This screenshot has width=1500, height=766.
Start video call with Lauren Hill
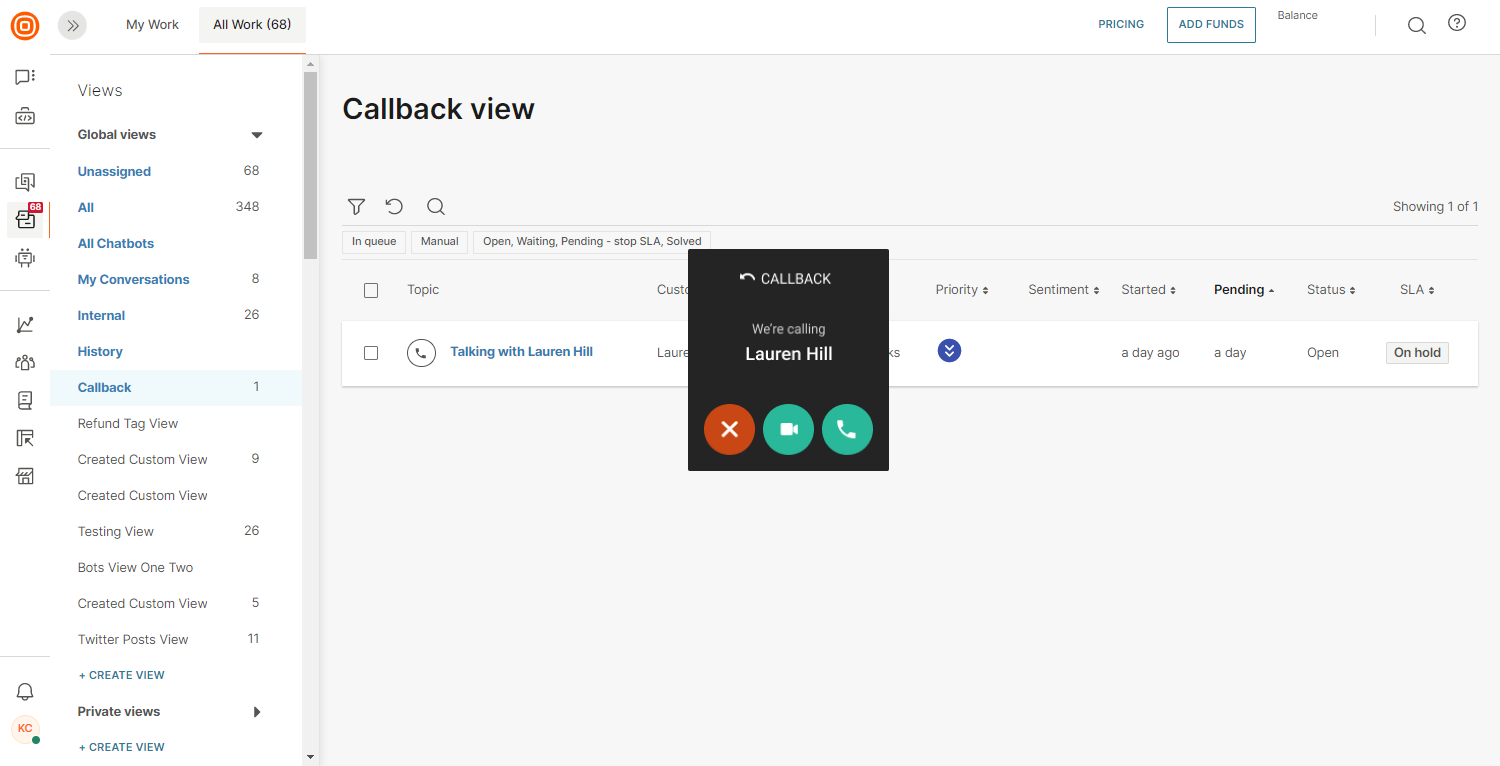788,429
